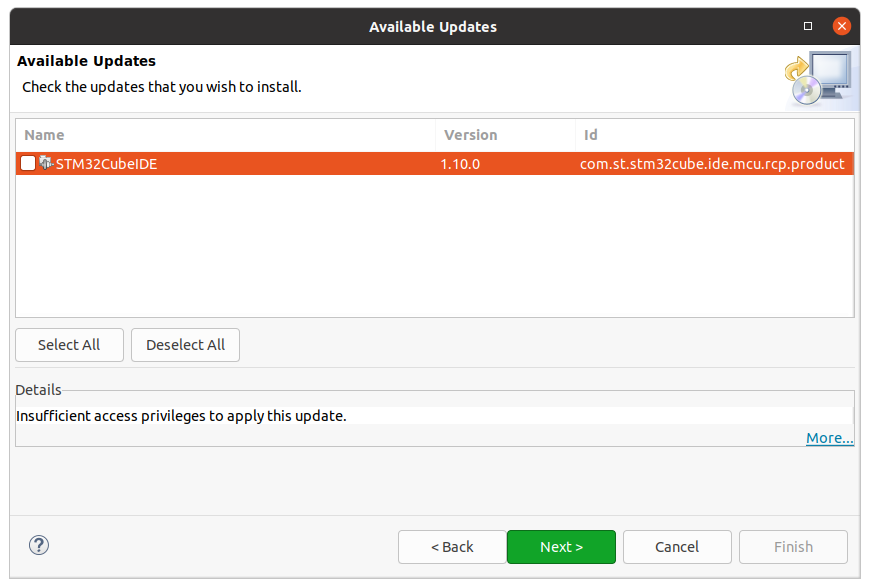Click com.st.stm32cube.ide.mcu.rcp.product Id cell
The width and height of the screenshot is (870, 588).
(712, 164)
